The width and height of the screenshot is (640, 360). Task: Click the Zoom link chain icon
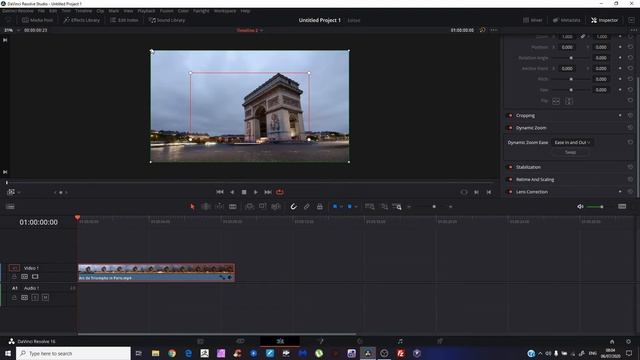[x=583, y=36]
